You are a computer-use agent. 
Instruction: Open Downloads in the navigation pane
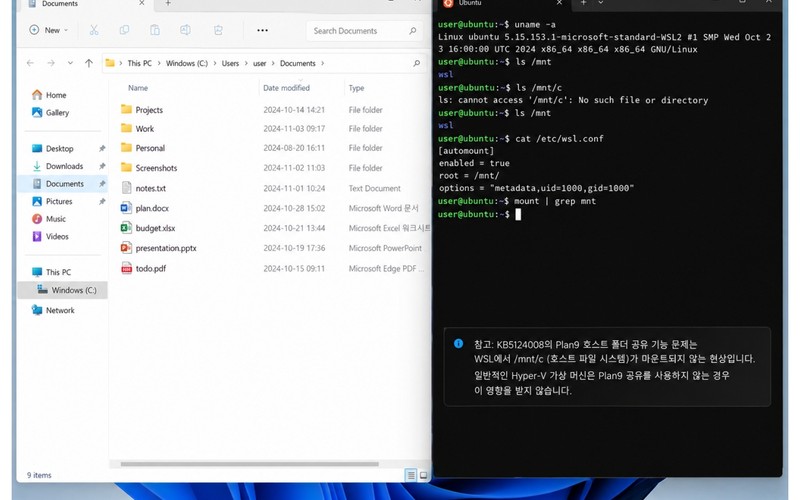tap(57, 166)
